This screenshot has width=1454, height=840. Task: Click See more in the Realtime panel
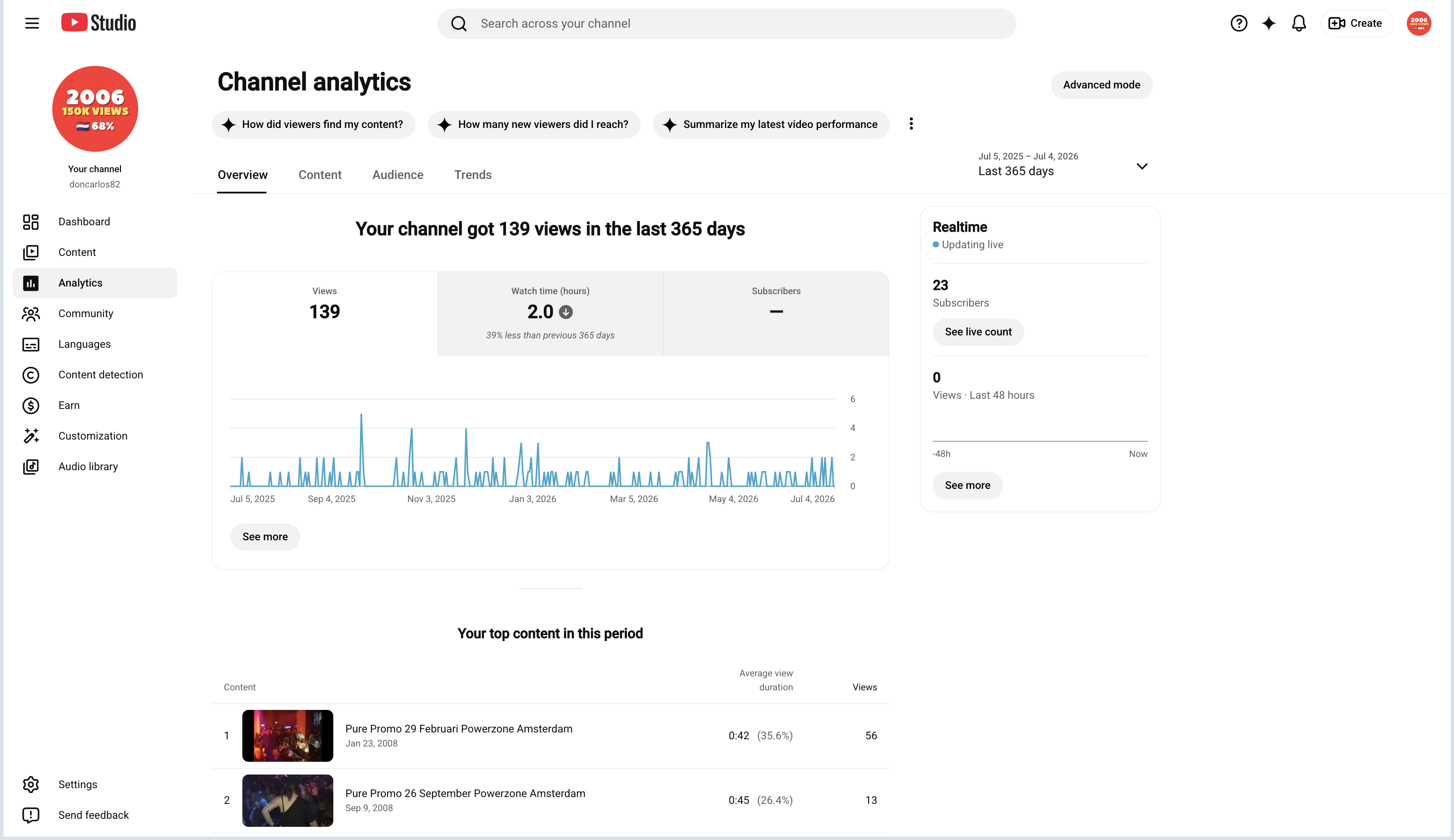coord(968,485)
